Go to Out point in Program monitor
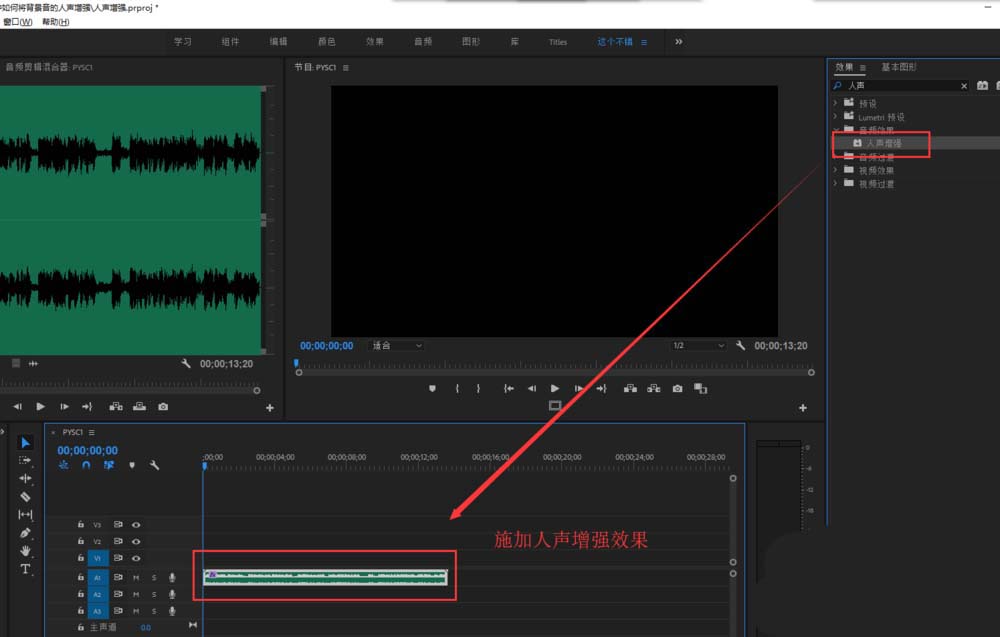Screen dimensions: 1000x637 click(x=601, y=388)
